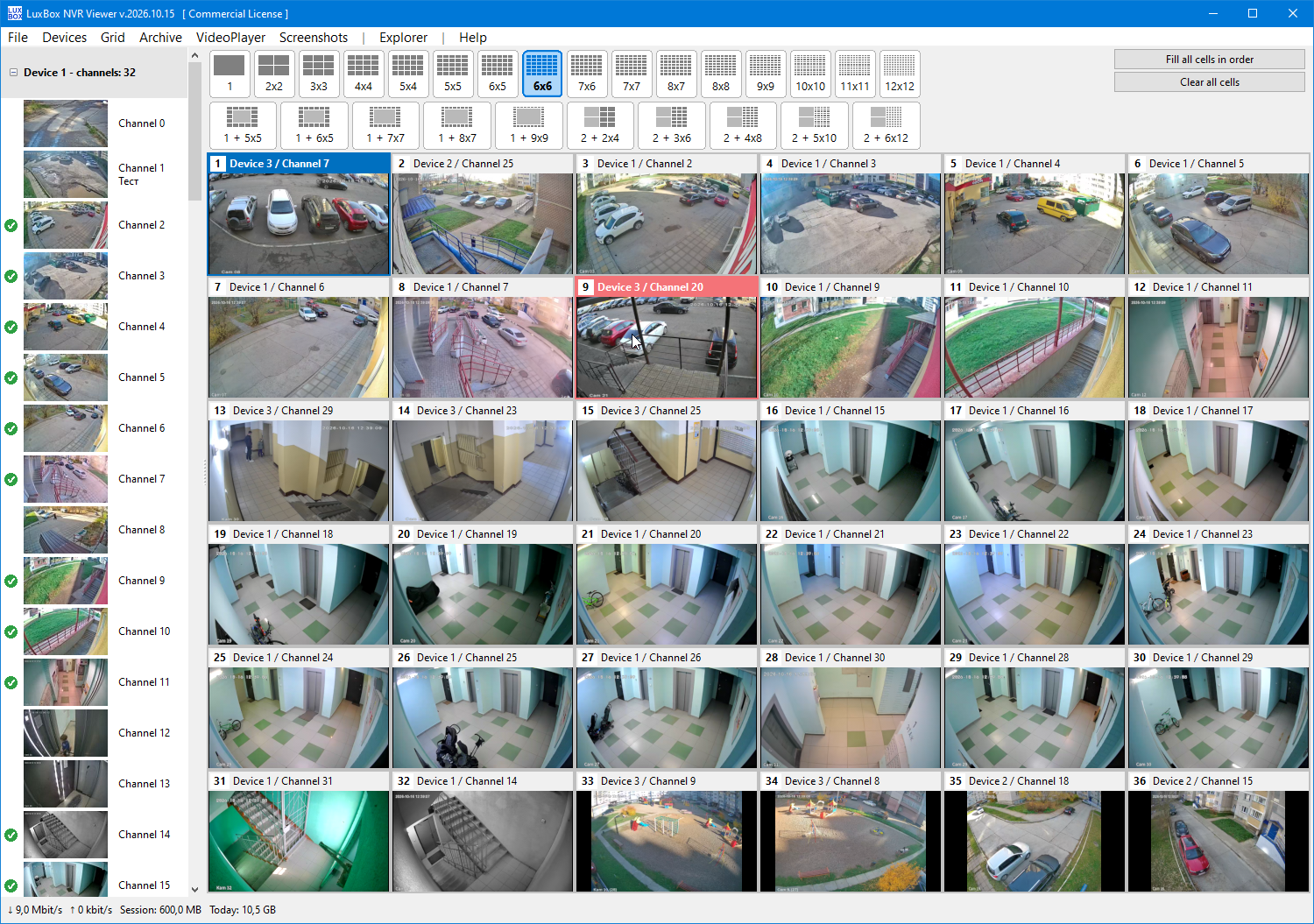The width and height of the screenshot is (1314, 924).
Task: Open the Devices menu
Action: 65,38
